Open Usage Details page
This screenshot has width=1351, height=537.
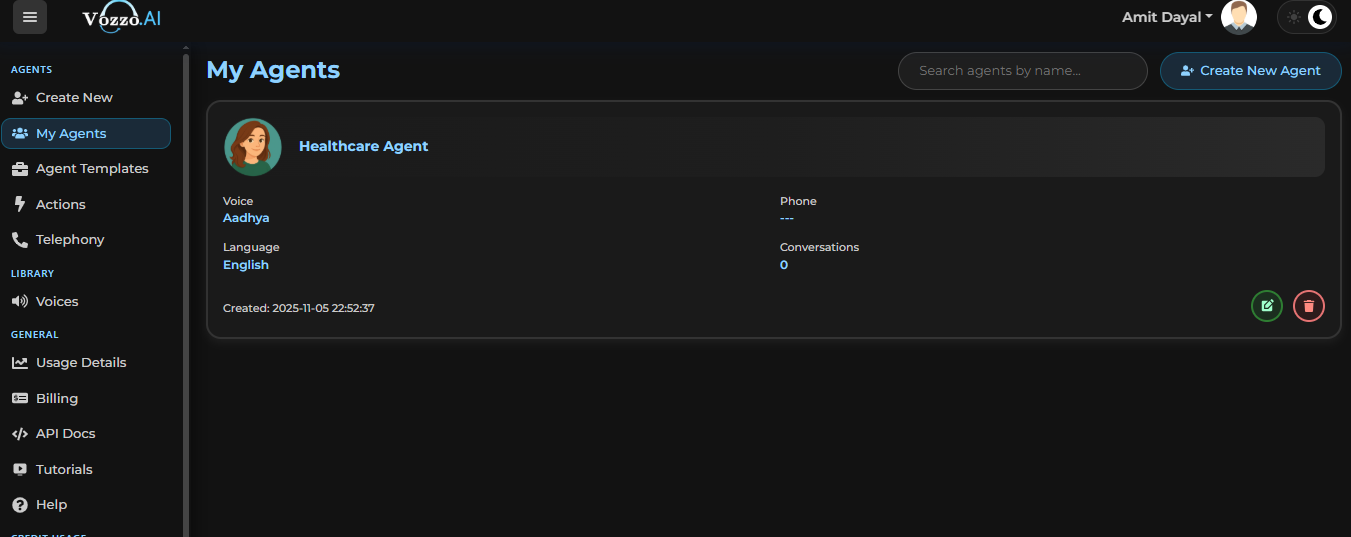pyautogui.click(x=86, y=363)
